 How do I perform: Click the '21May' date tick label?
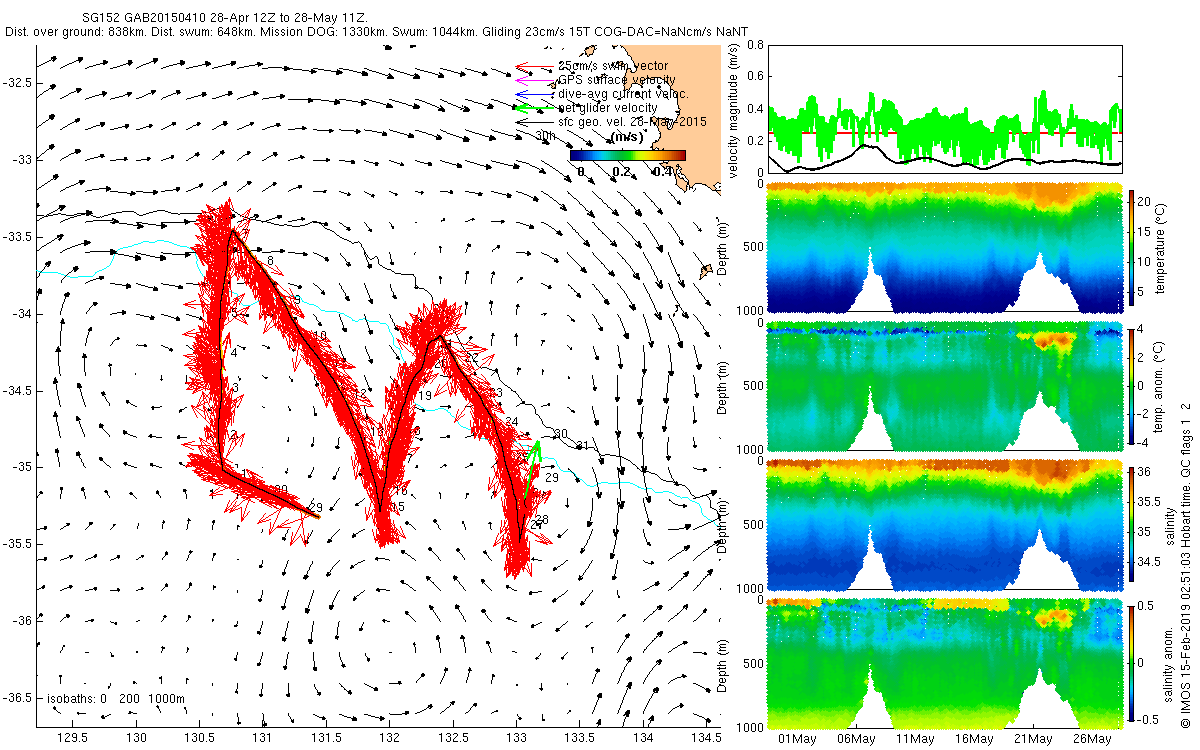pos(1033,739)
